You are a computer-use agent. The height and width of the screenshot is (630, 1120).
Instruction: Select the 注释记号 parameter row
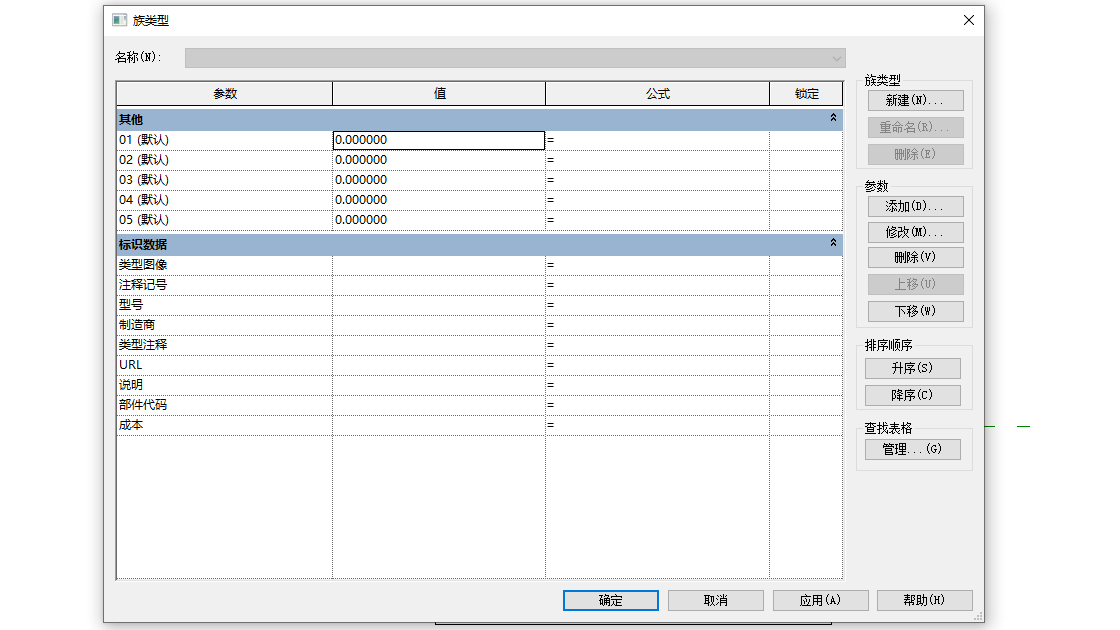pos(224,285)
